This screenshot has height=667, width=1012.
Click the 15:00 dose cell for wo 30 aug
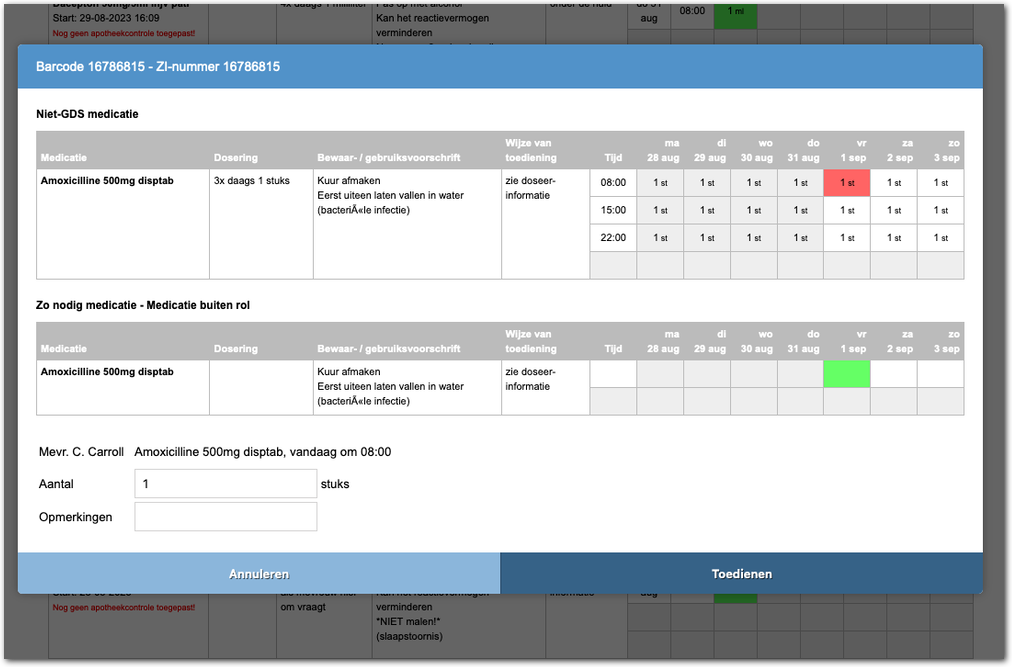coord(754,211)
